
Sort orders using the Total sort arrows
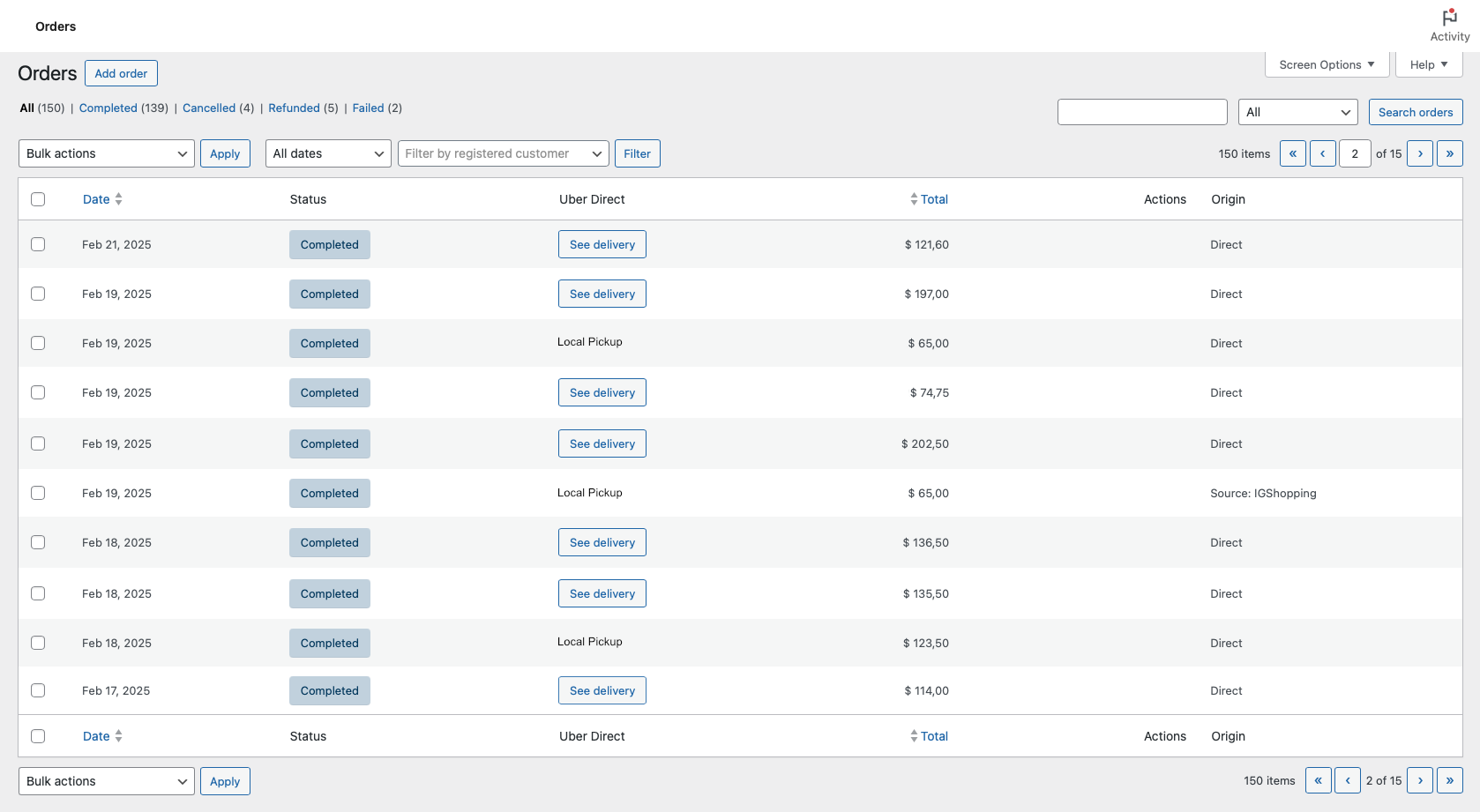click(915, 198)
